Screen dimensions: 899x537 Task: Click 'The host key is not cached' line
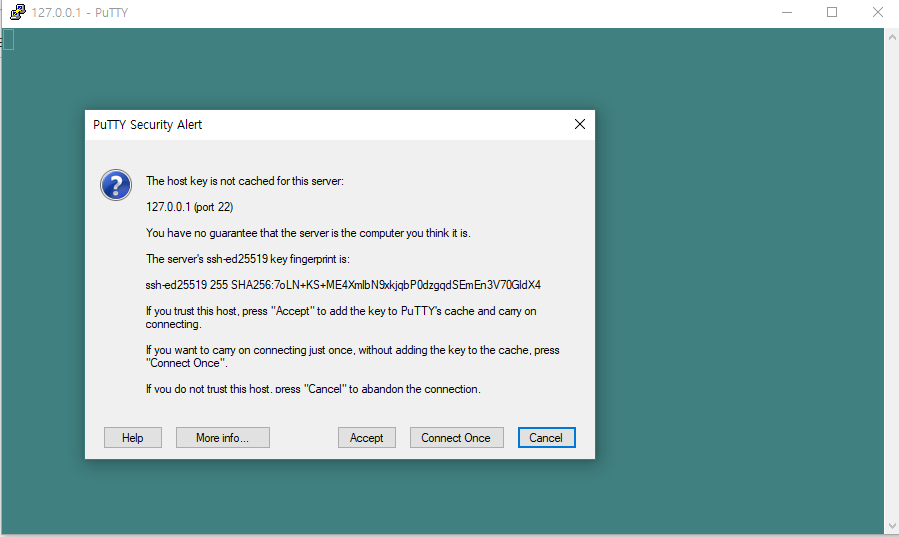(x=245, y=181)
